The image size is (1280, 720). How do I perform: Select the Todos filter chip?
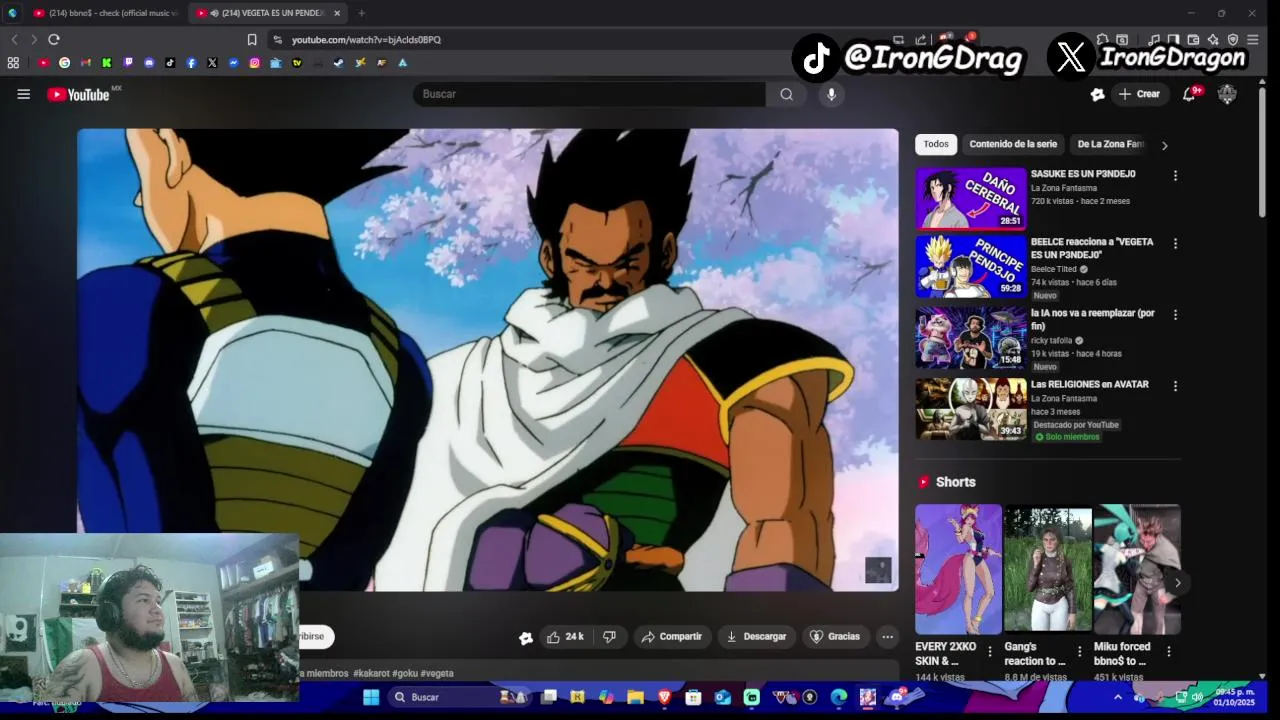point(936,144)
